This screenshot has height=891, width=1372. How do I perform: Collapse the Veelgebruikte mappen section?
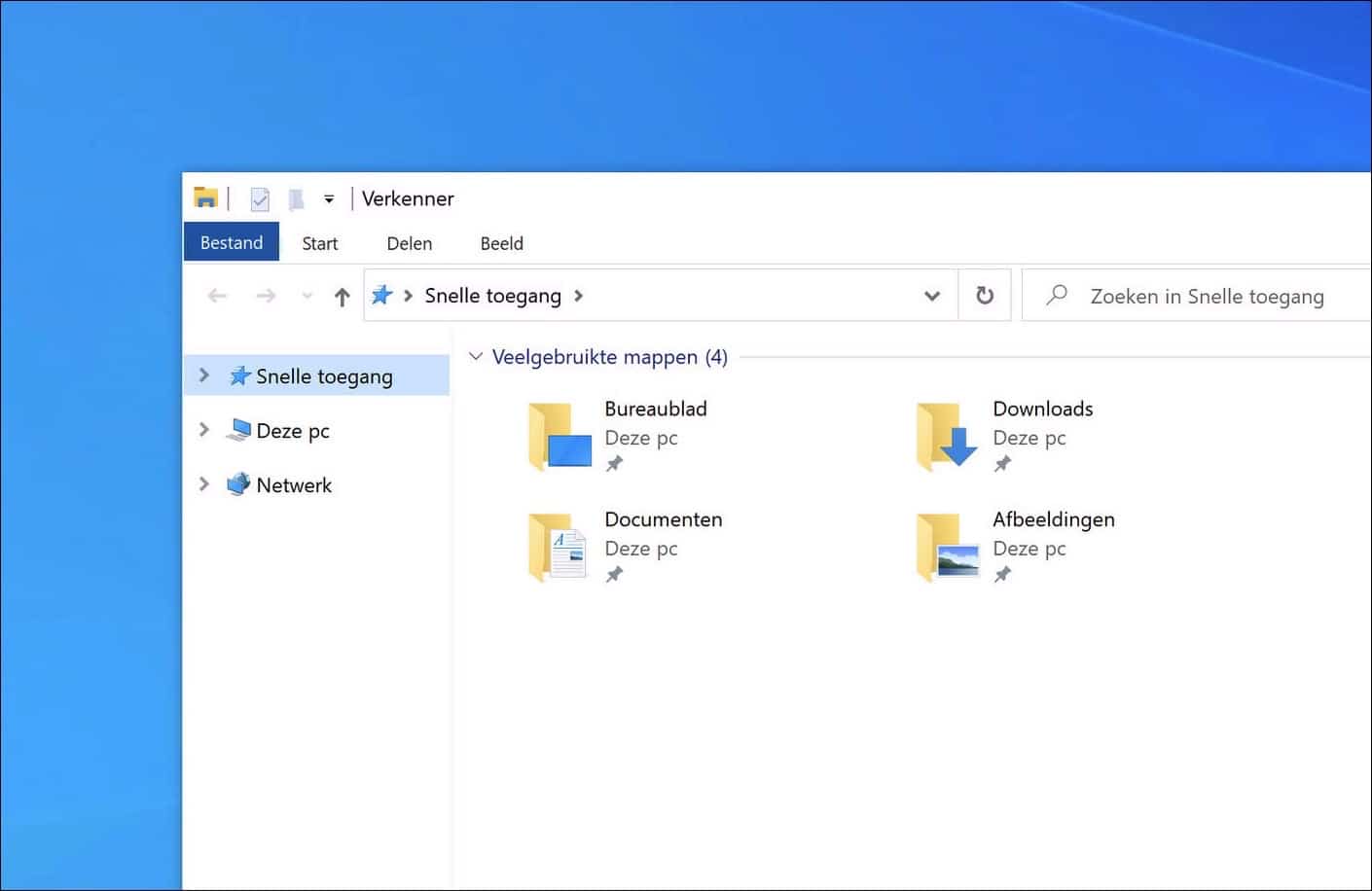point(476,356)
